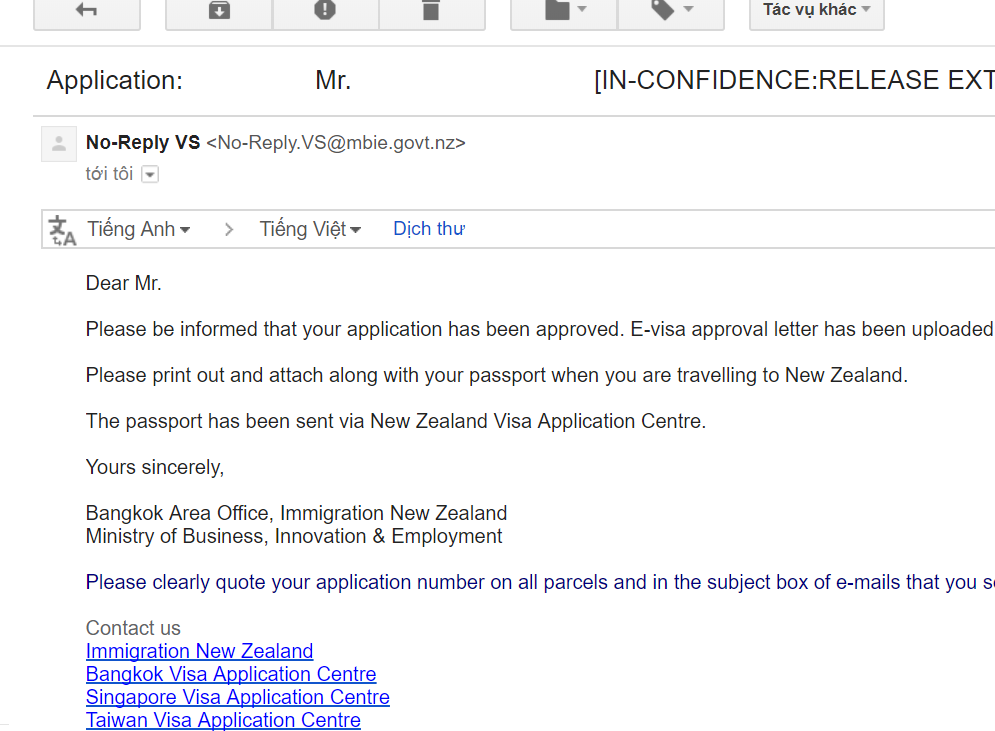
Task: Click Dịch thư to translate message
Action: (429, 229)
